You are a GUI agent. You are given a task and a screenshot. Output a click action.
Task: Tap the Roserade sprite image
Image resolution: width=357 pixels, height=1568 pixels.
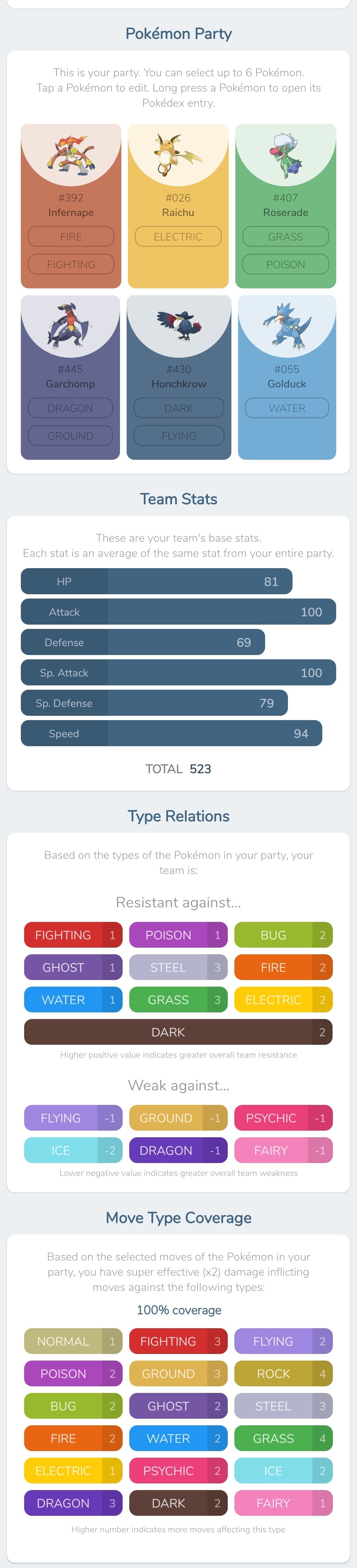coord(285,155)
